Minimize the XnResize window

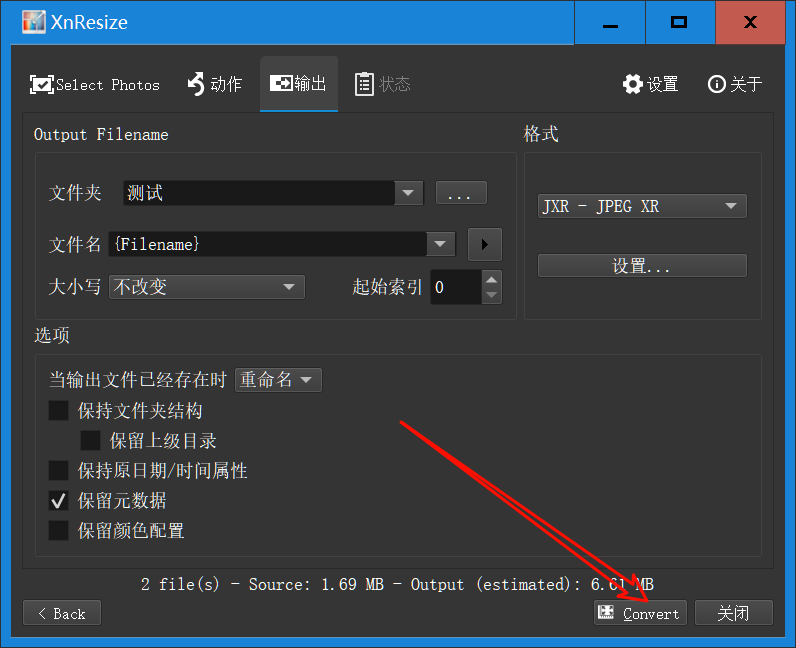pyautogui.click(x=610, y=22)
